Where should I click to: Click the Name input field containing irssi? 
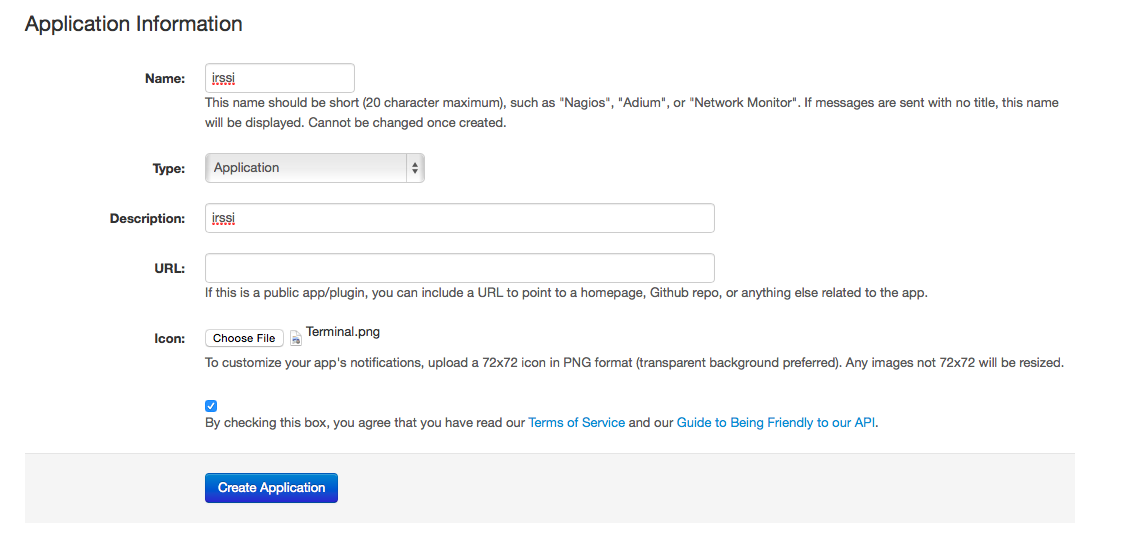280,78
